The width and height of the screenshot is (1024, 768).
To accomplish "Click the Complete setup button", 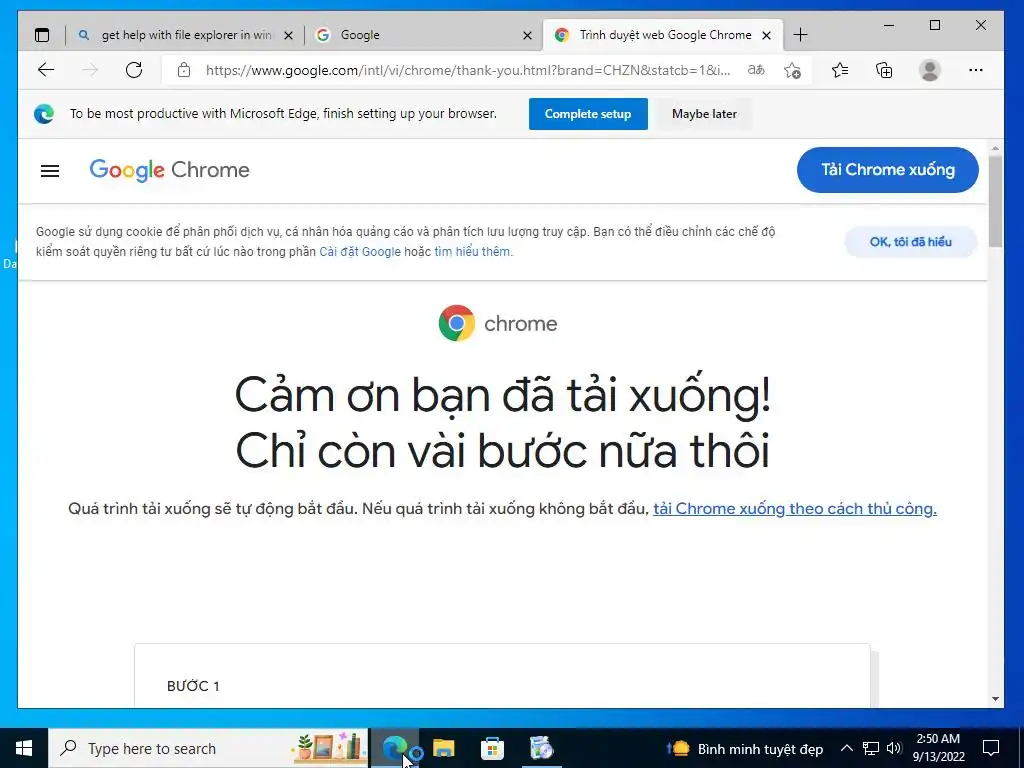I will pos(588,114).
